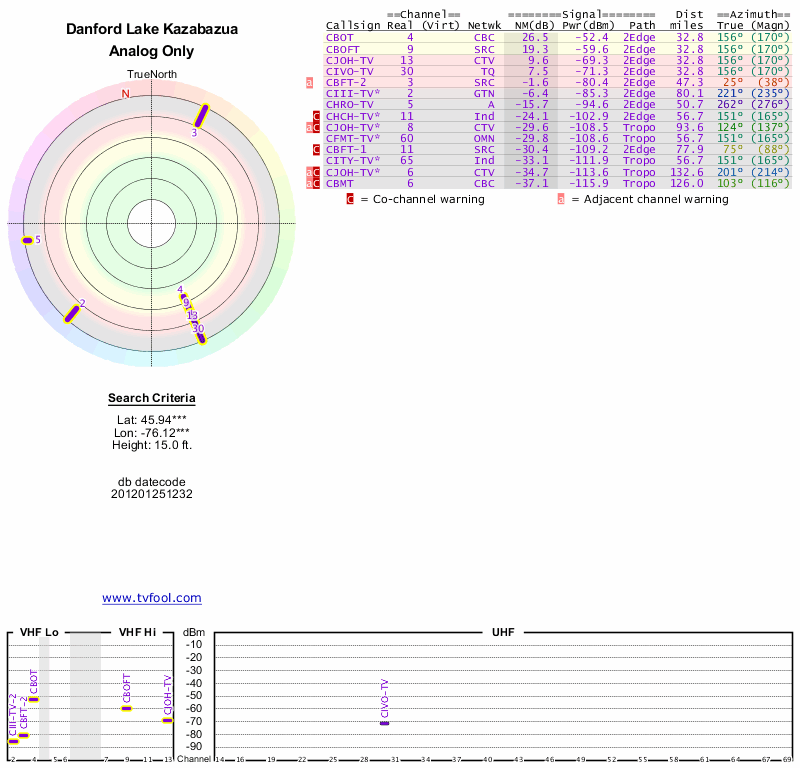Select the CIVO-TV marker in UHF spectrum chart
This screenshot has height=768, width=800.
coord(384,722)
